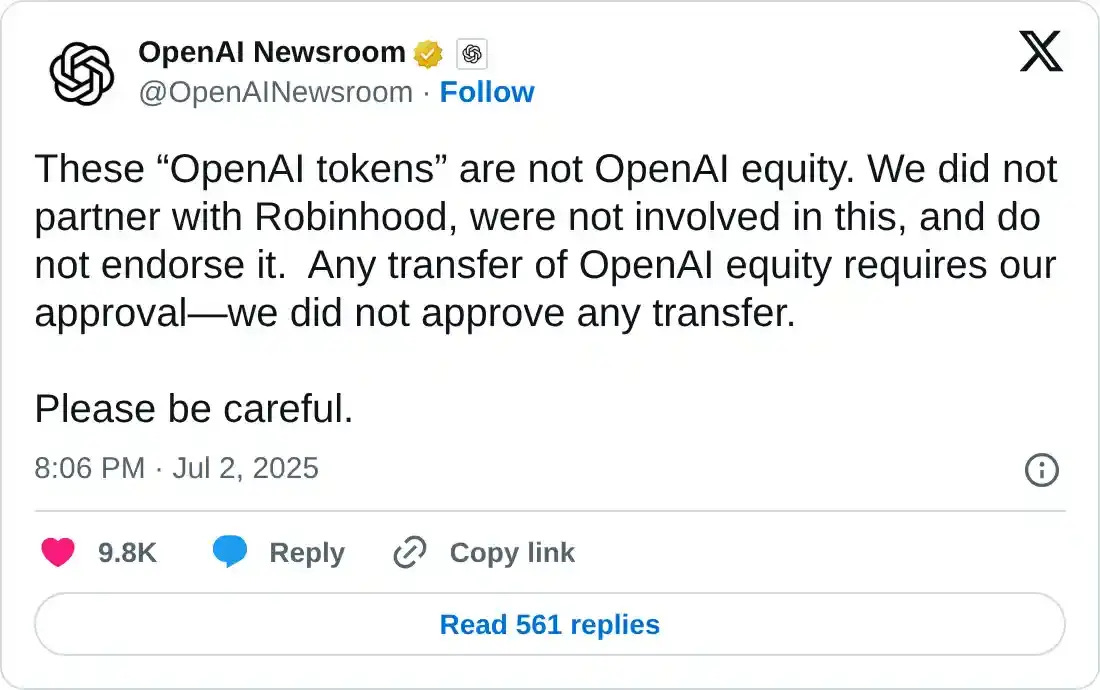Select the small square OpenAI affiliation badge
Viewport: 1100px width, 690px height.
470,54
